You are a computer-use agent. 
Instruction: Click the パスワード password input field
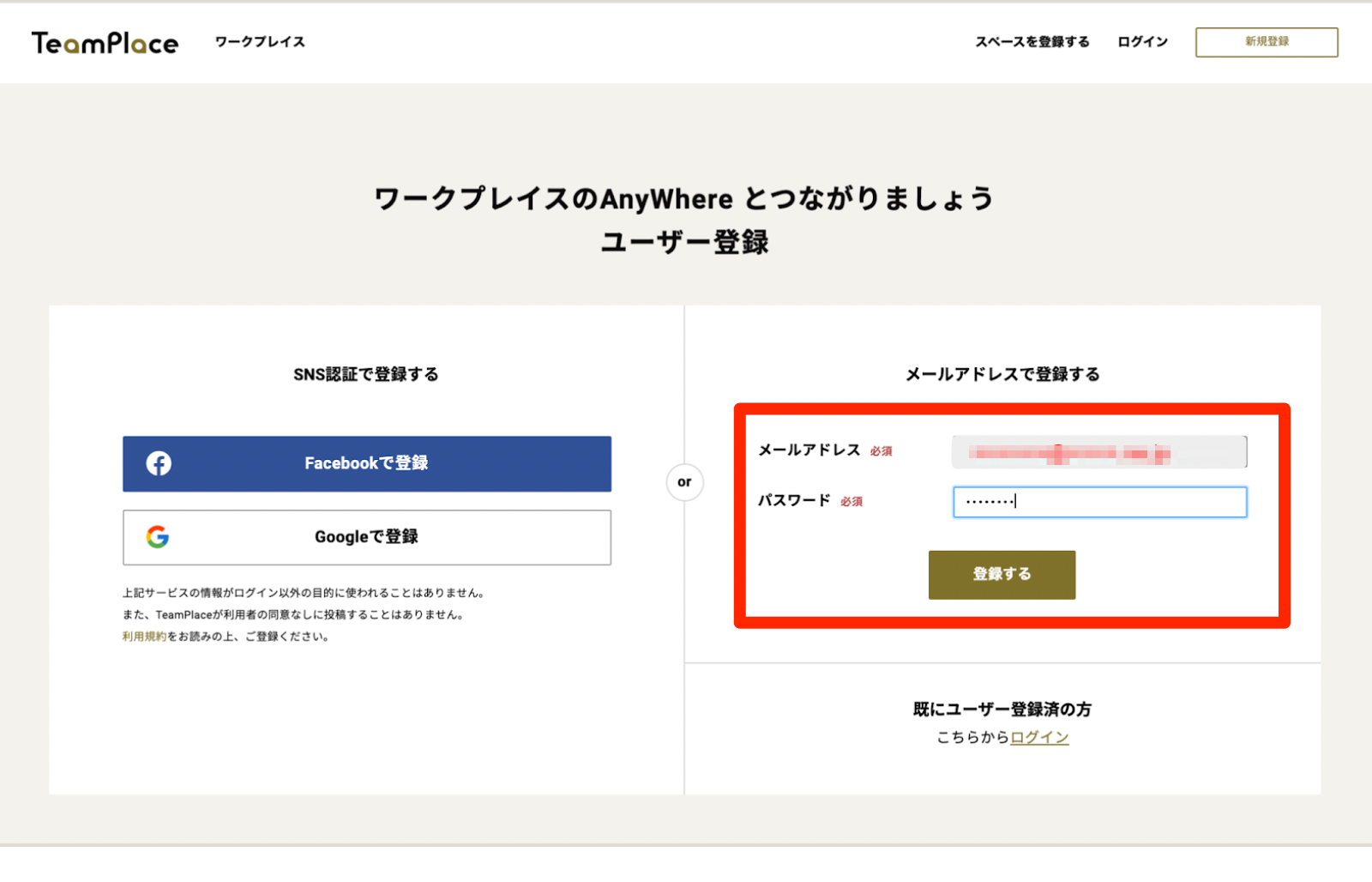tap(1098, 502)
